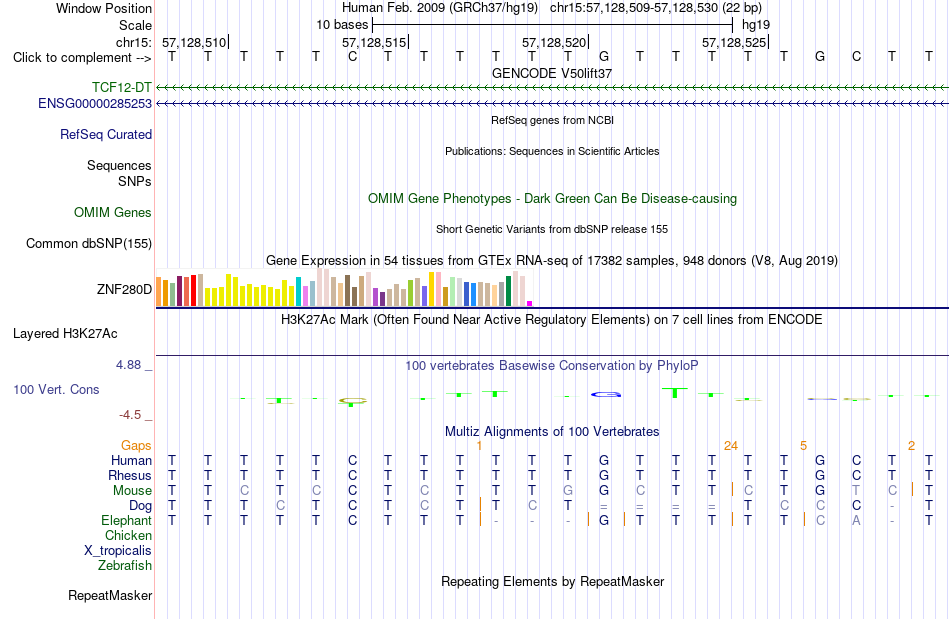
Task: Click the GTEx Gene Expression in 54 tissues title
Action: click(552, 261)
